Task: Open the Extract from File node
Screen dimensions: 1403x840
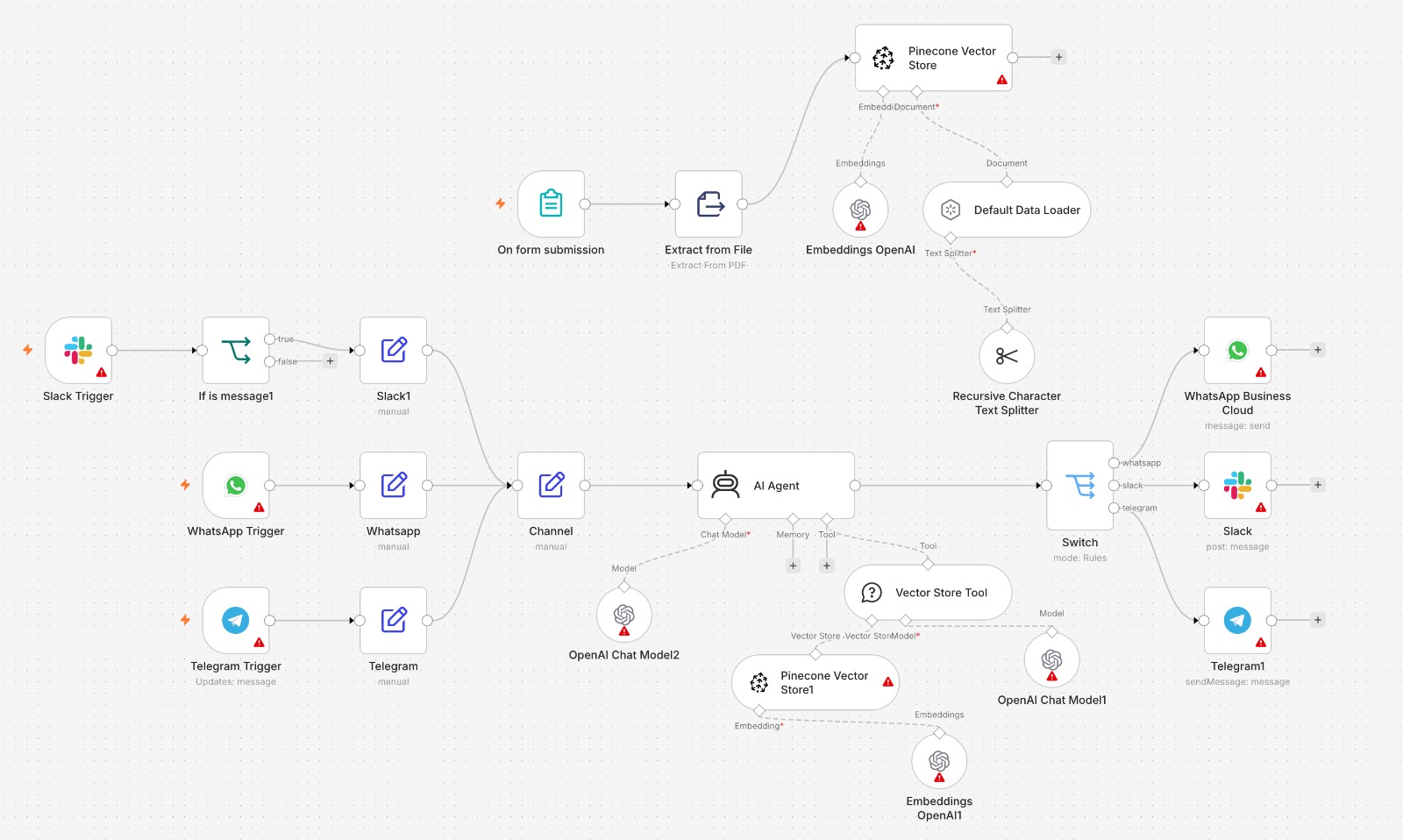Action: pyautogui.click(x=709, y=203)
